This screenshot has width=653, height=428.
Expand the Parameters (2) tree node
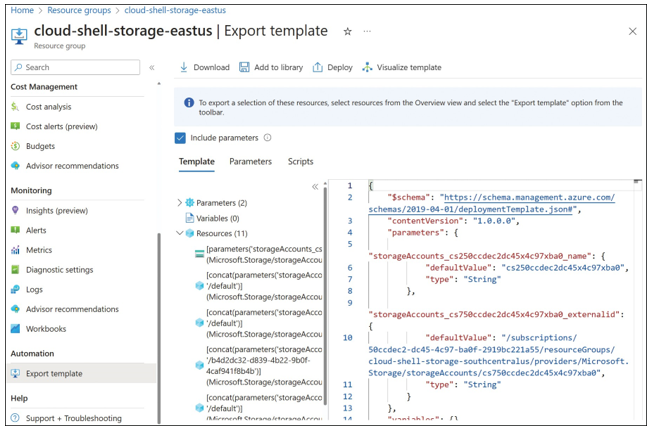click(x=179, y=202)
